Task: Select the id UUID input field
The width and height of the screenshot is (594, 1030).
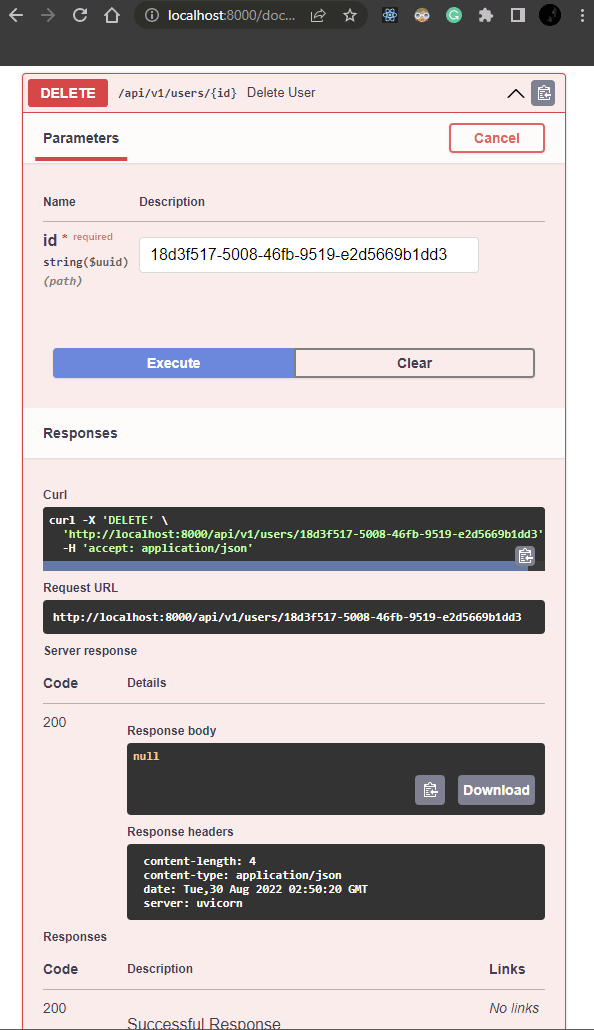Action: coord(308,255)
